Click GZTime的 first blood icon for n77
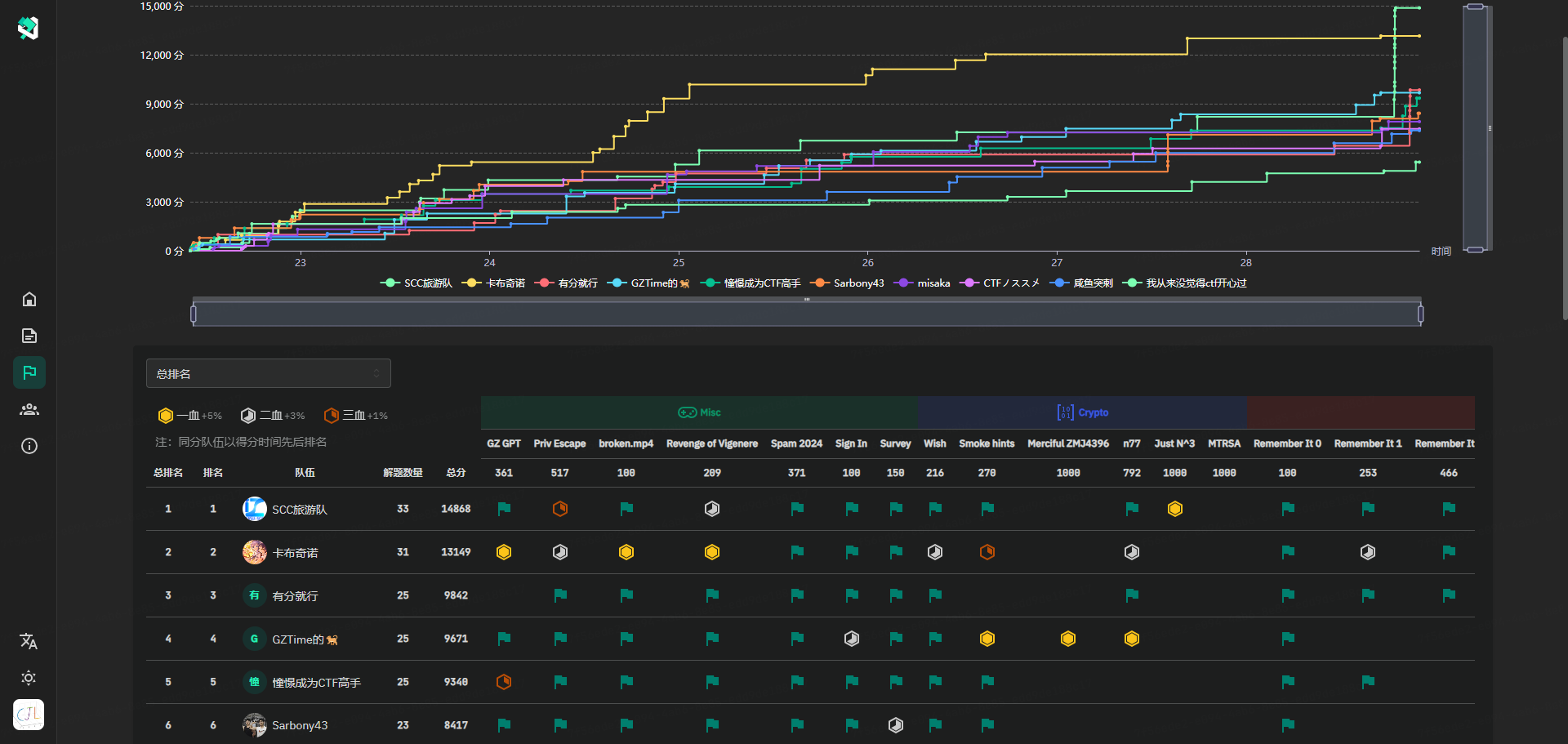This screenshot has height=744, width=1568. (x=1132, y=639)
